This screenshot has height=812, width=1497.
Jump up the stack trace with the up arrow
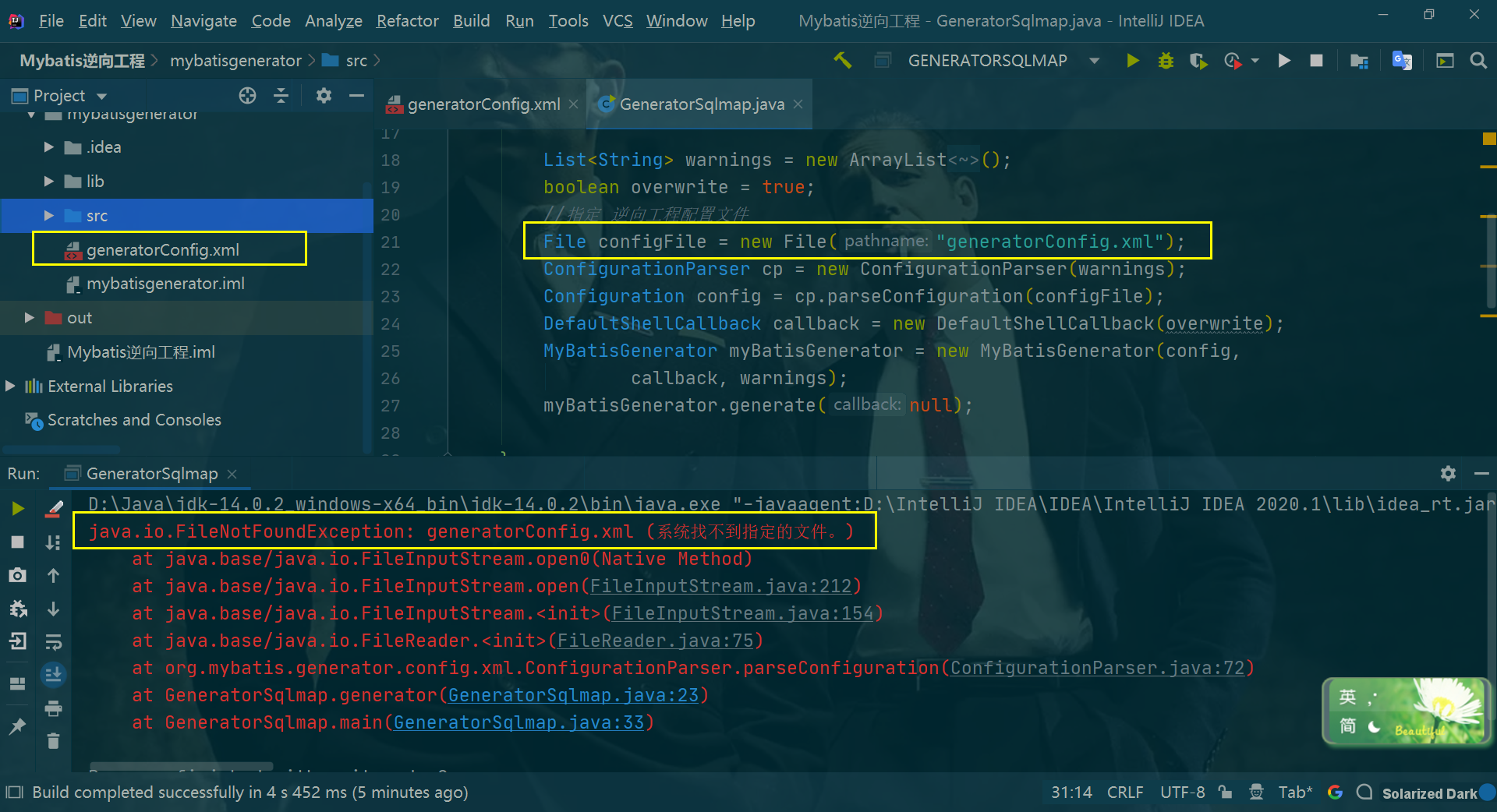(x=53, y=576)
